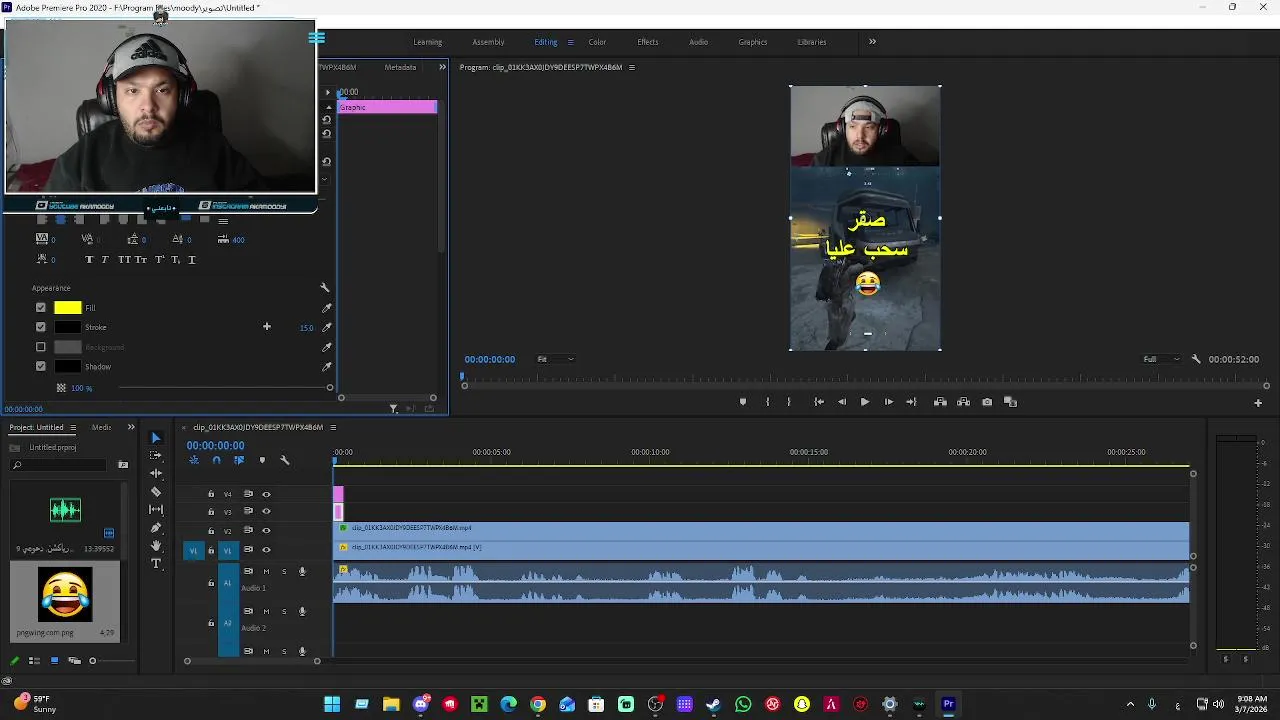Image resolution: width=1280 pixels, height=720 pixels.
Task: Hide track V4 with eye icon
Action: point(266,494)
